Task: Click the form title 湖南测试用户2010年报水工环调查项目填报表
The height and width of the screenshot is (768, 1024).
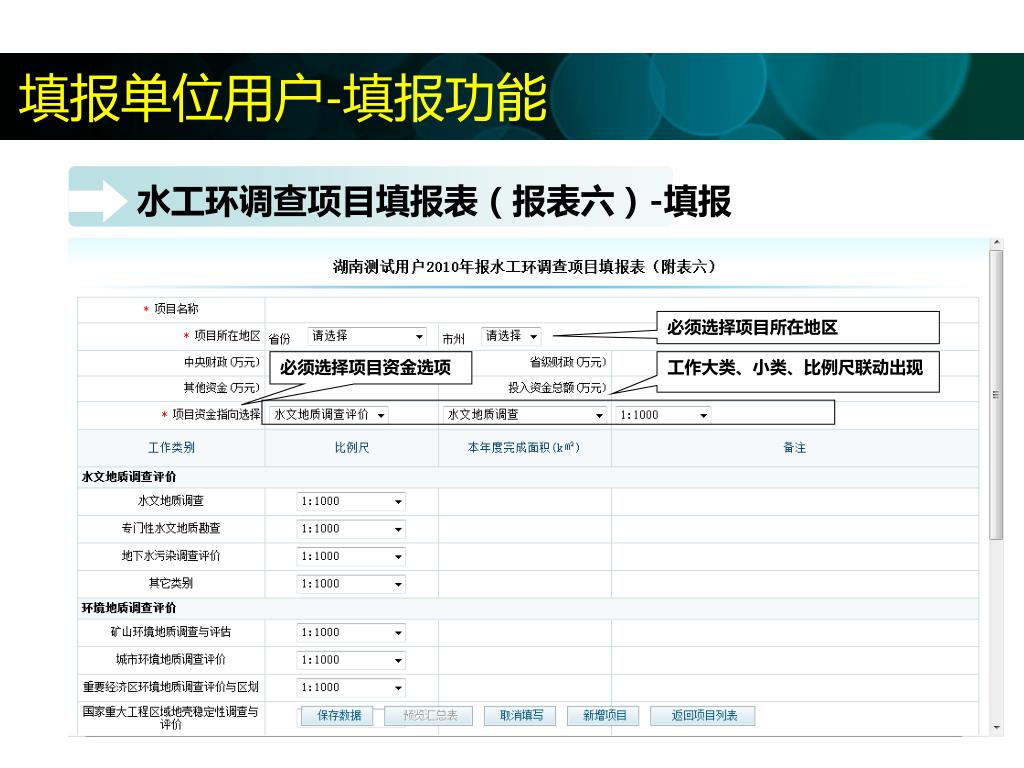Action: tap(524, 266)
